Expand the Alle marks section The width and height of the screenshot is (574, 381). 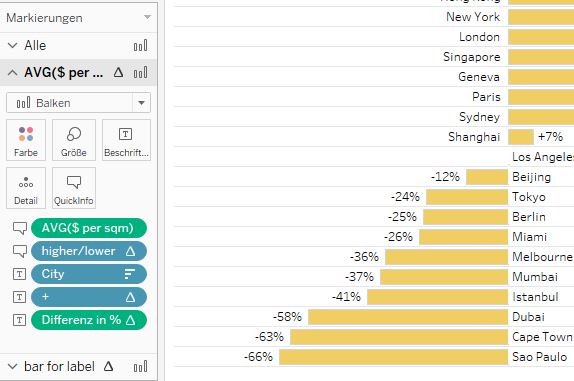click(12, 45)
